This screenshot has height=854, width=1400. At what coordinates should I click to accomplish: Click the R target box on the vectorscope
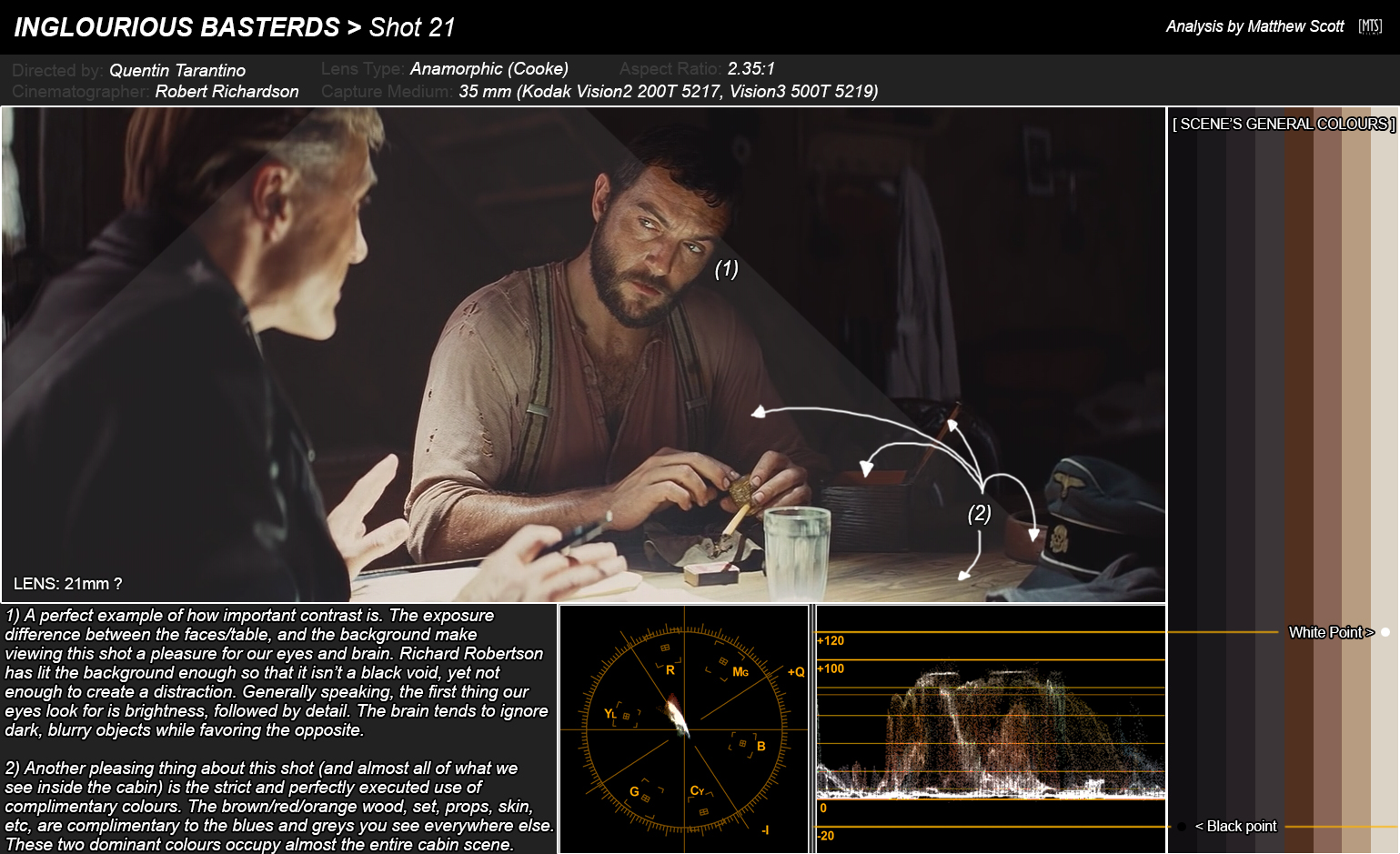pyautogui.click(x=665, y=648)
